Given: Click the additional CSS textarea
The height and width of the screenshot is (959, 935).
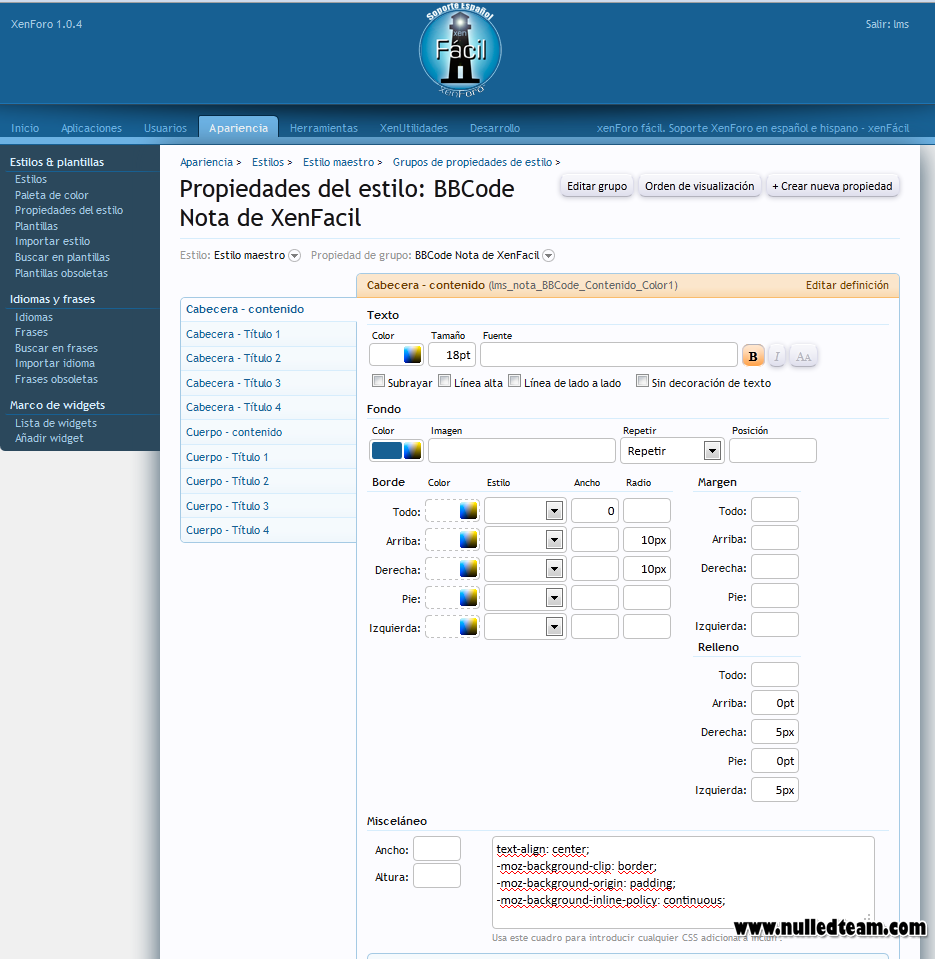Looking at the screenshot, I should (683, 883).
